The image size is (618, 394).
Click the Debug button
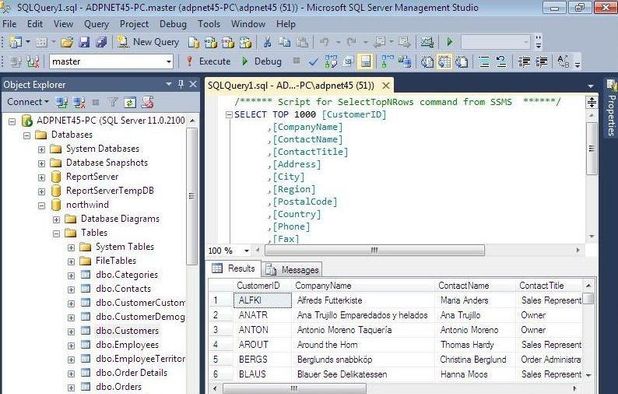[x=261, y=61]
